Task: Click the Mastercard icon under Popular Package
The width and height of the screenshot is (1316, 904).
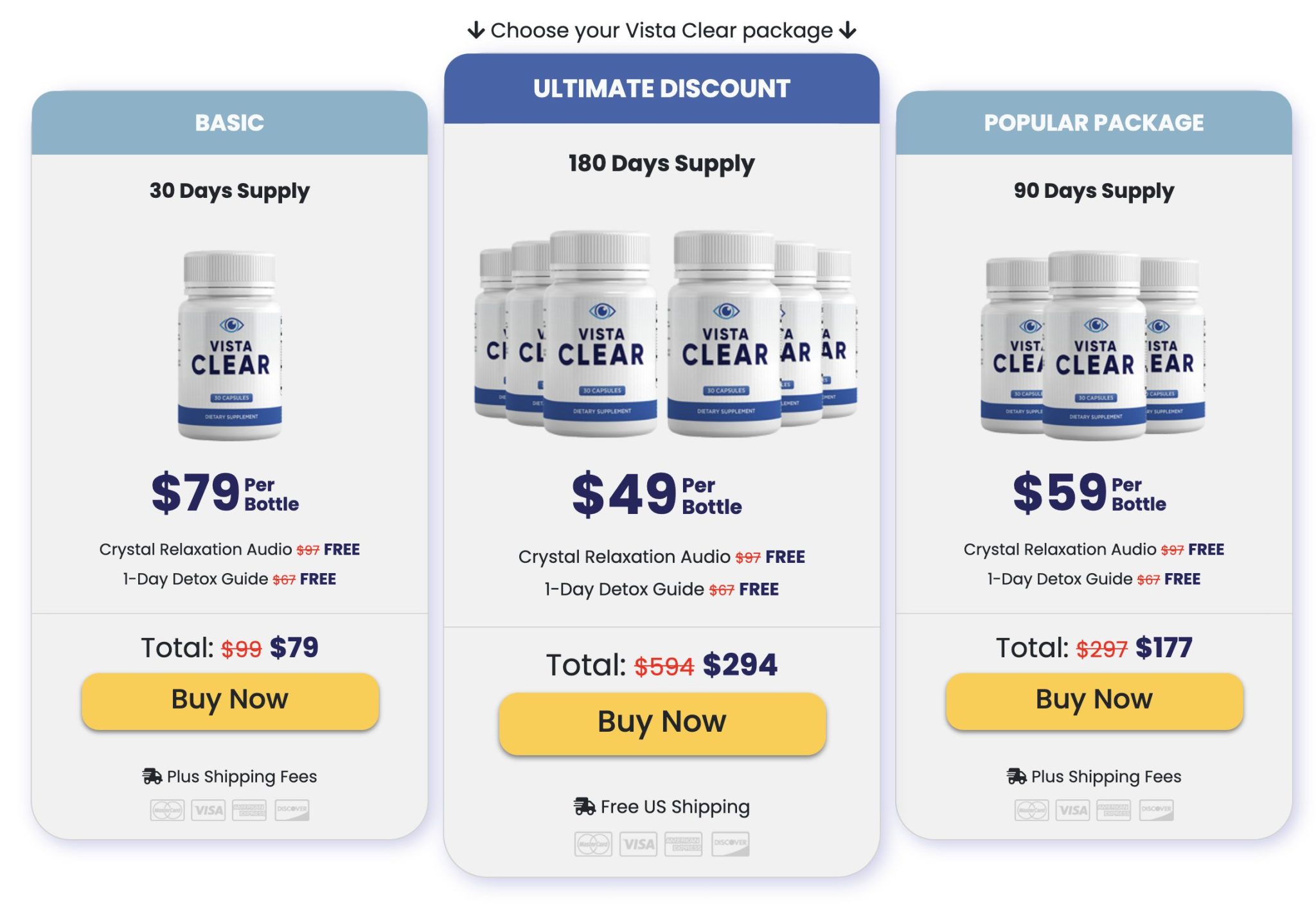Action: tap(1031, 810)
